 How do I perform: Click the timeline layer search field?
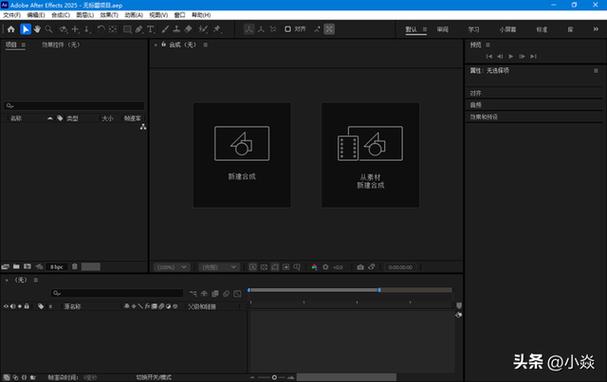(x=117, y=293)
